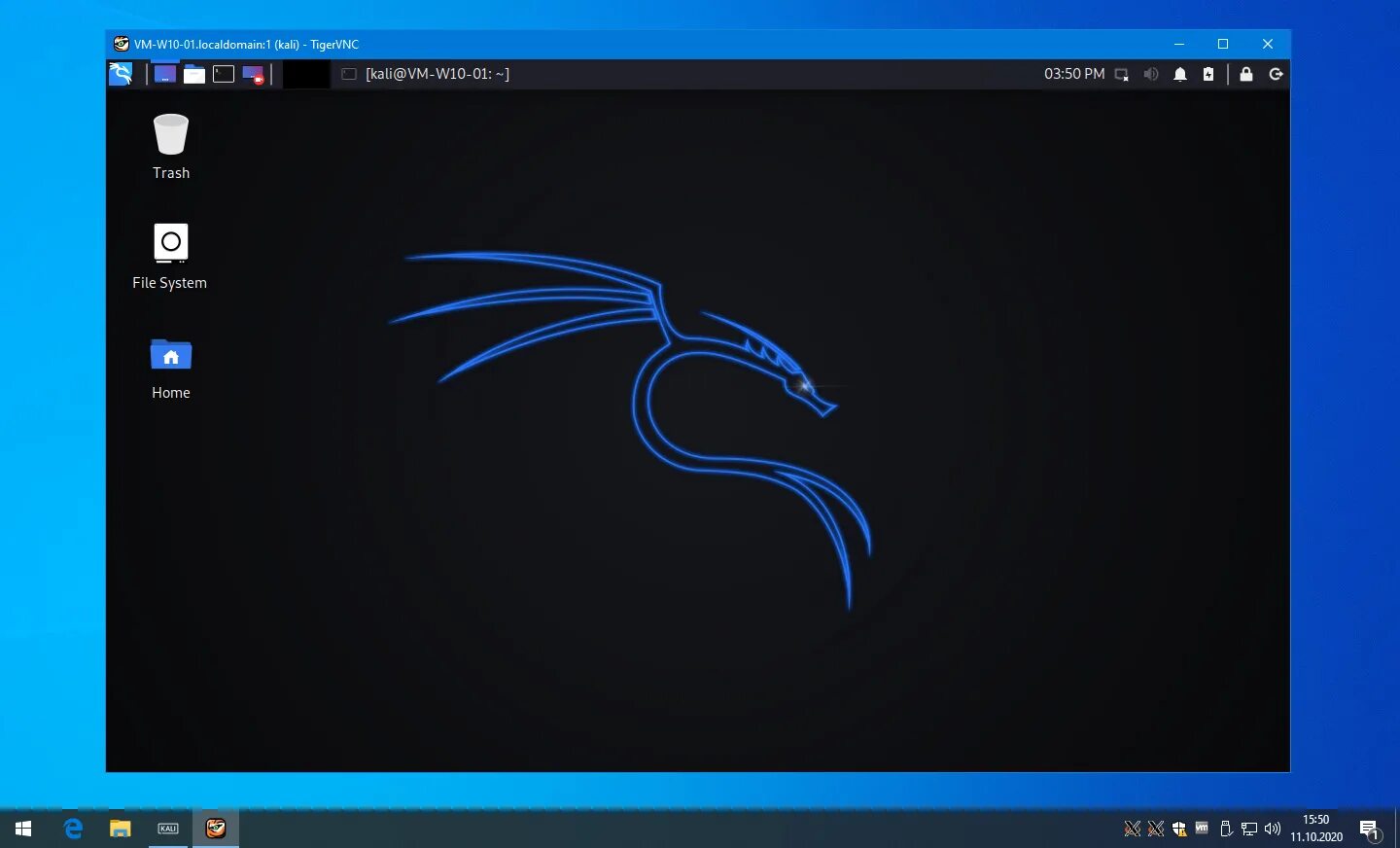Minimize the TigerVNC window

click(1178, 44)
